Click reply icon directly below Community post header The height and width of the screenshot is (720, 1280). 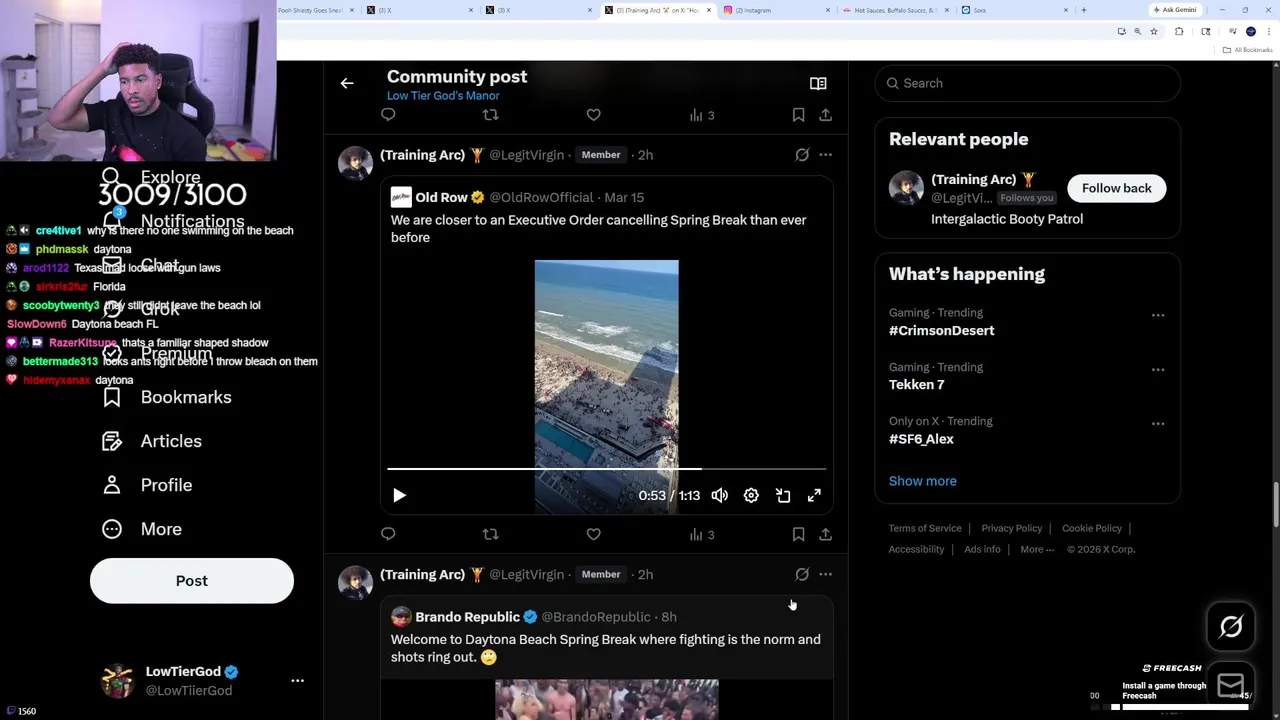point(388,115)
